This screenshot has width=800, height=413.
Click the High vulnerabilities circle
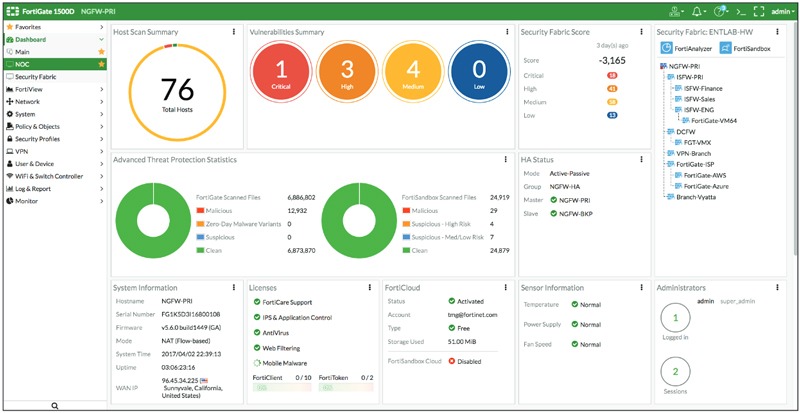click(347, 72)
